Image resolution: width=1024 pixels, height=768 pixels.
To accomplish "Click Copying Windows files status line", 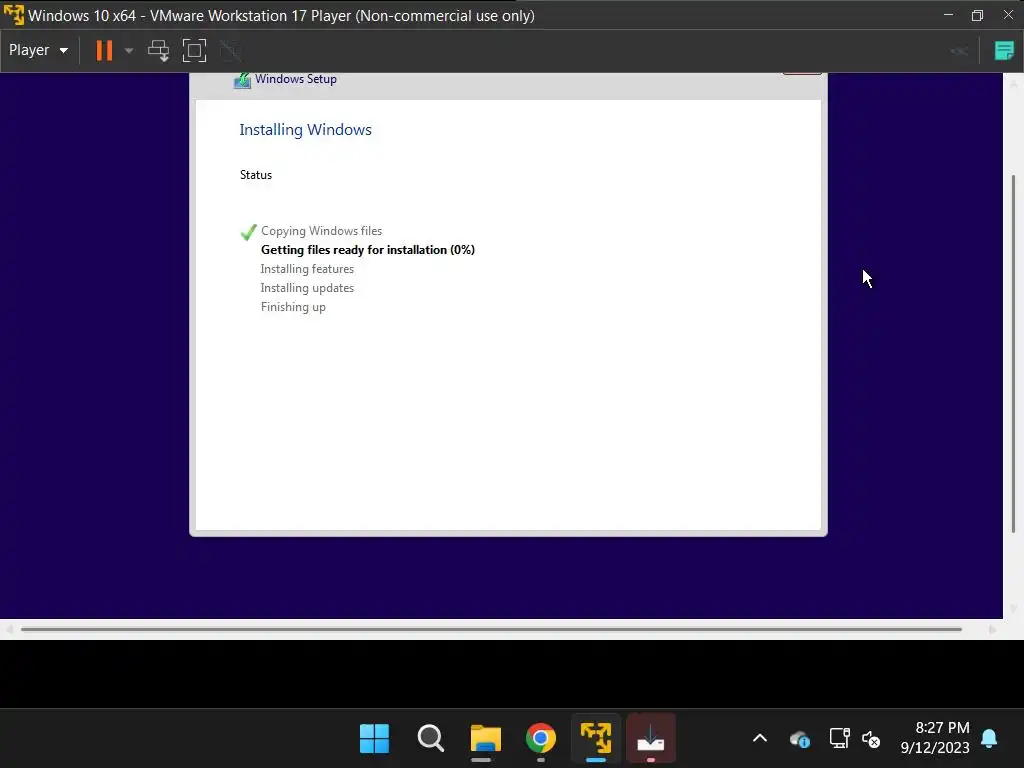I will pos(321,231).
